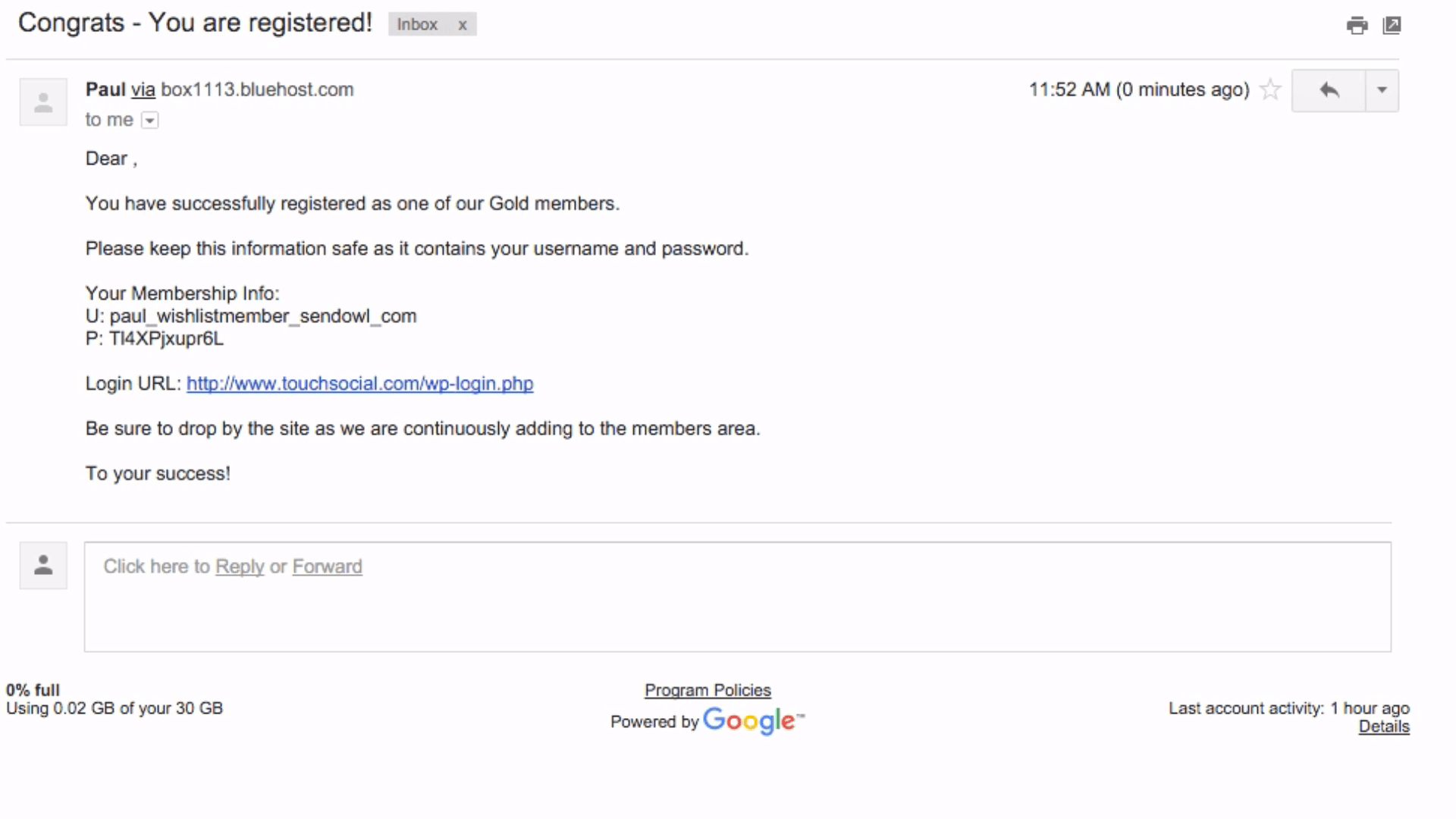Image resolution: width=1456 pixels, height=819 pixels.
Task: Click the print email icon
Action: click(x=1357, y=26)
